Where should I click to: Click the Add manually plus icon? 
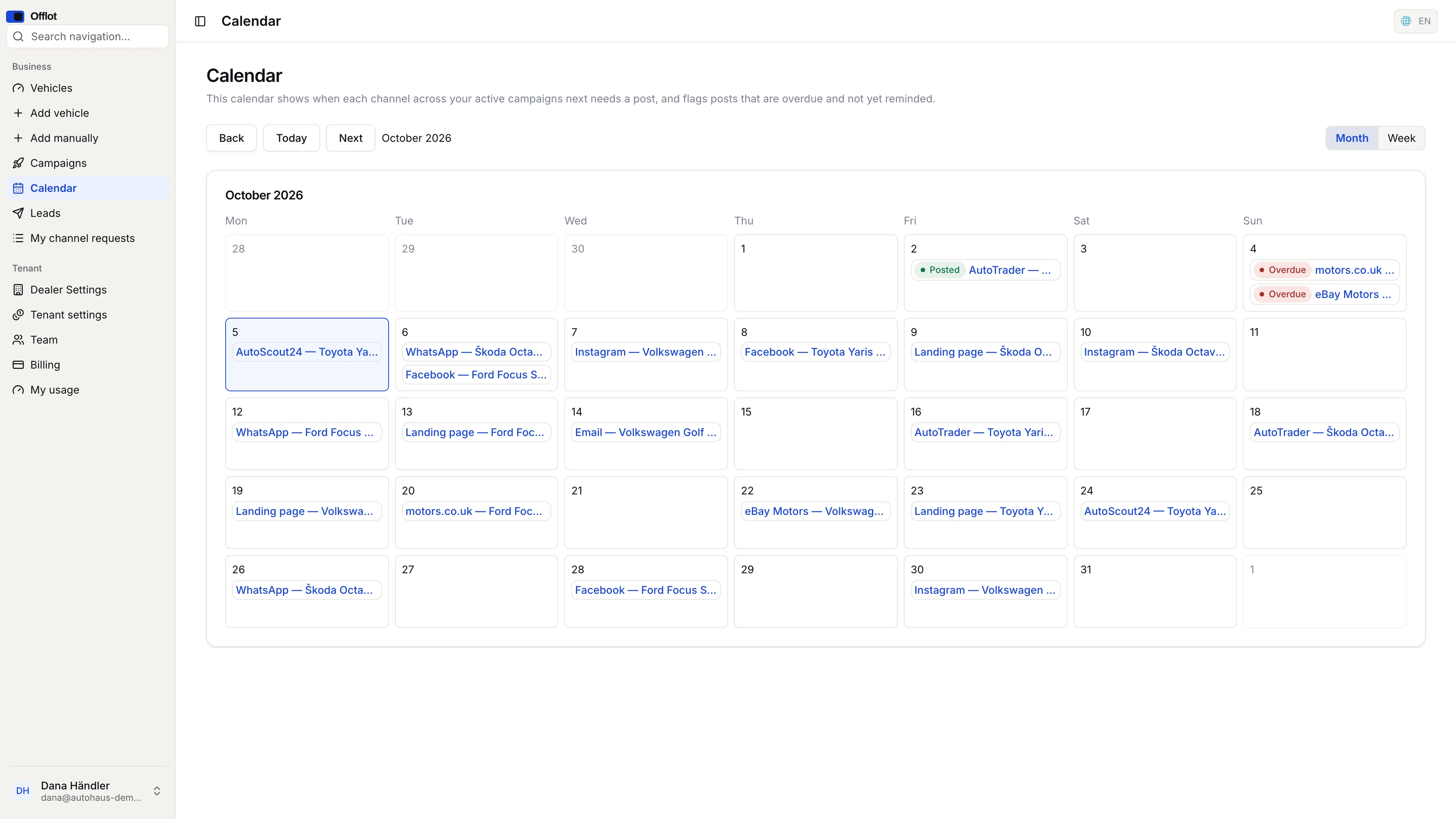pyautogui.click(x=18, y=138)
